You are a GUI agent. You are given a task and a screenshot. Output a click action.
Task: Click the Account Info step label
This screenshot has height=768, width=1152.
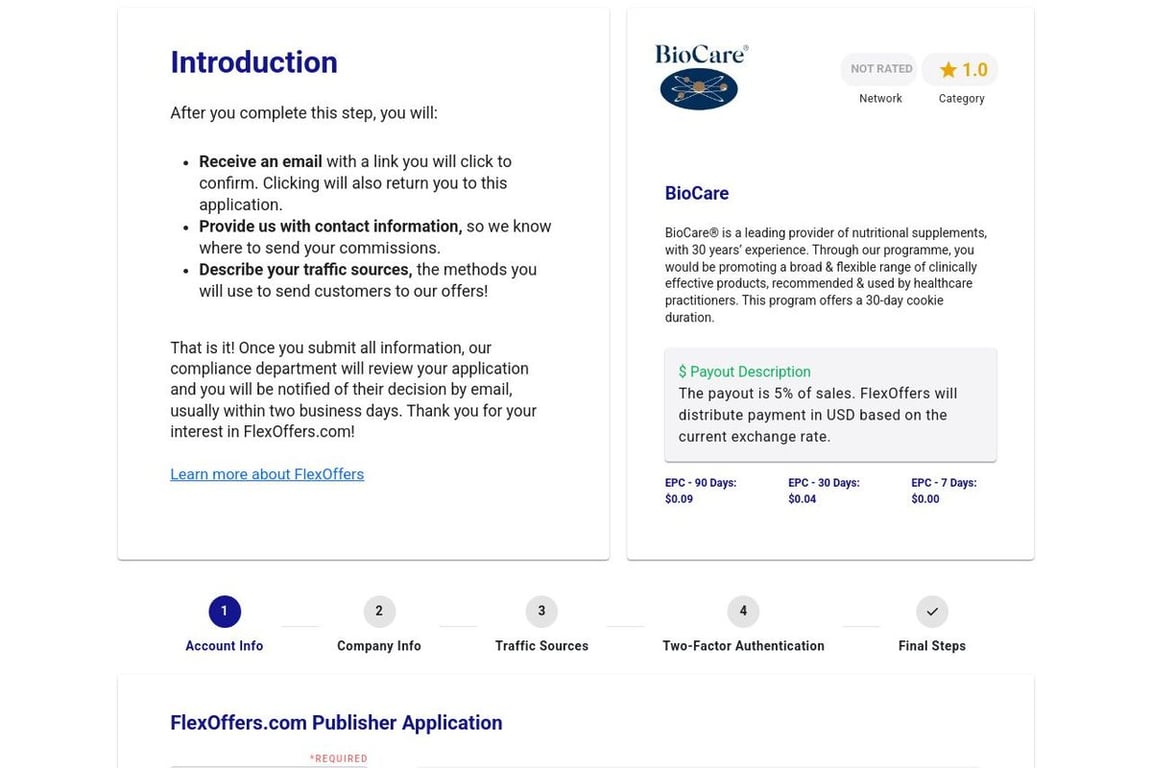(224, 646)
